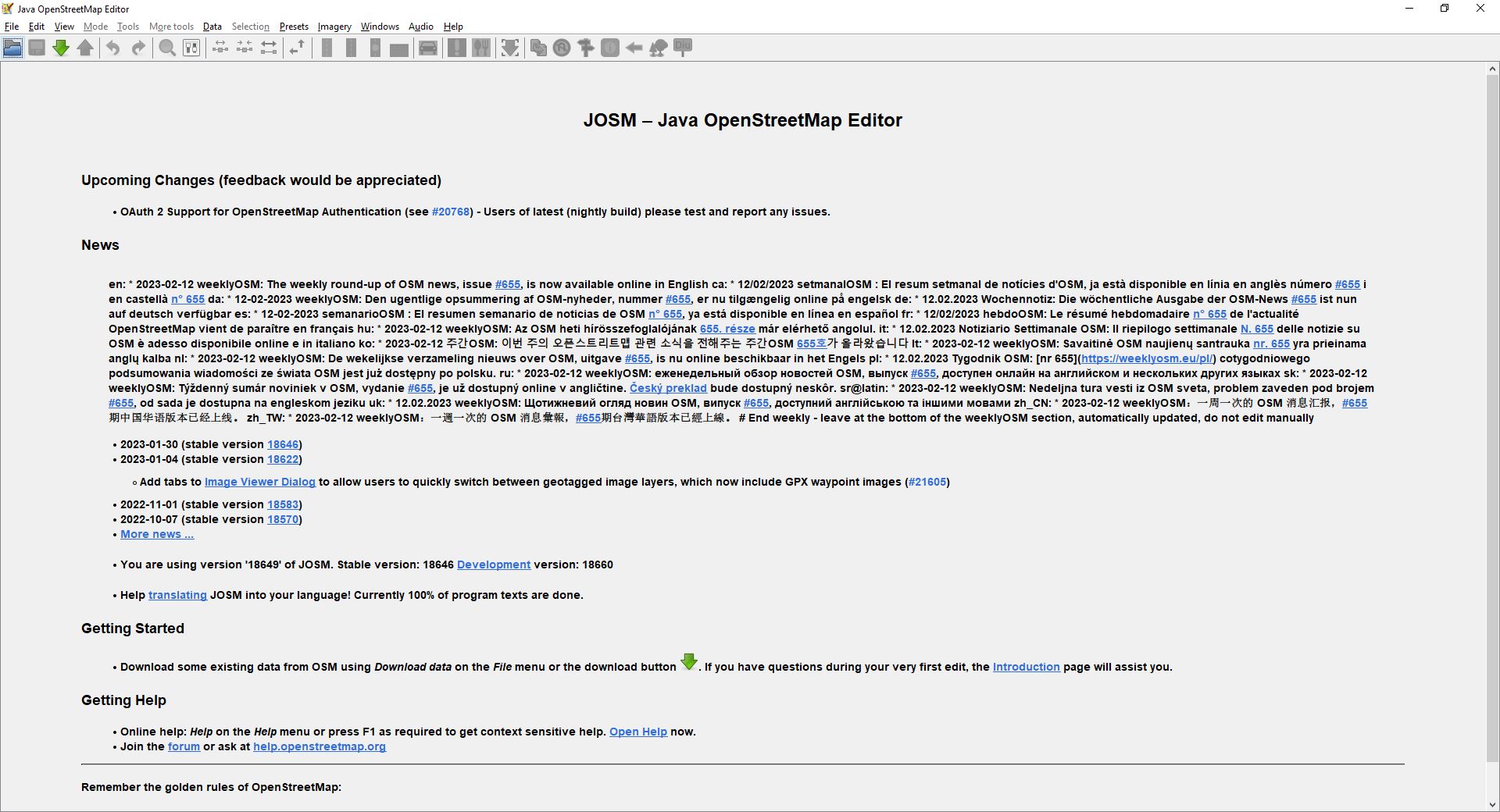Click the green Download data arrow
The height and width of the screenshot is (812, 1500).
click(x=61, y=48)
